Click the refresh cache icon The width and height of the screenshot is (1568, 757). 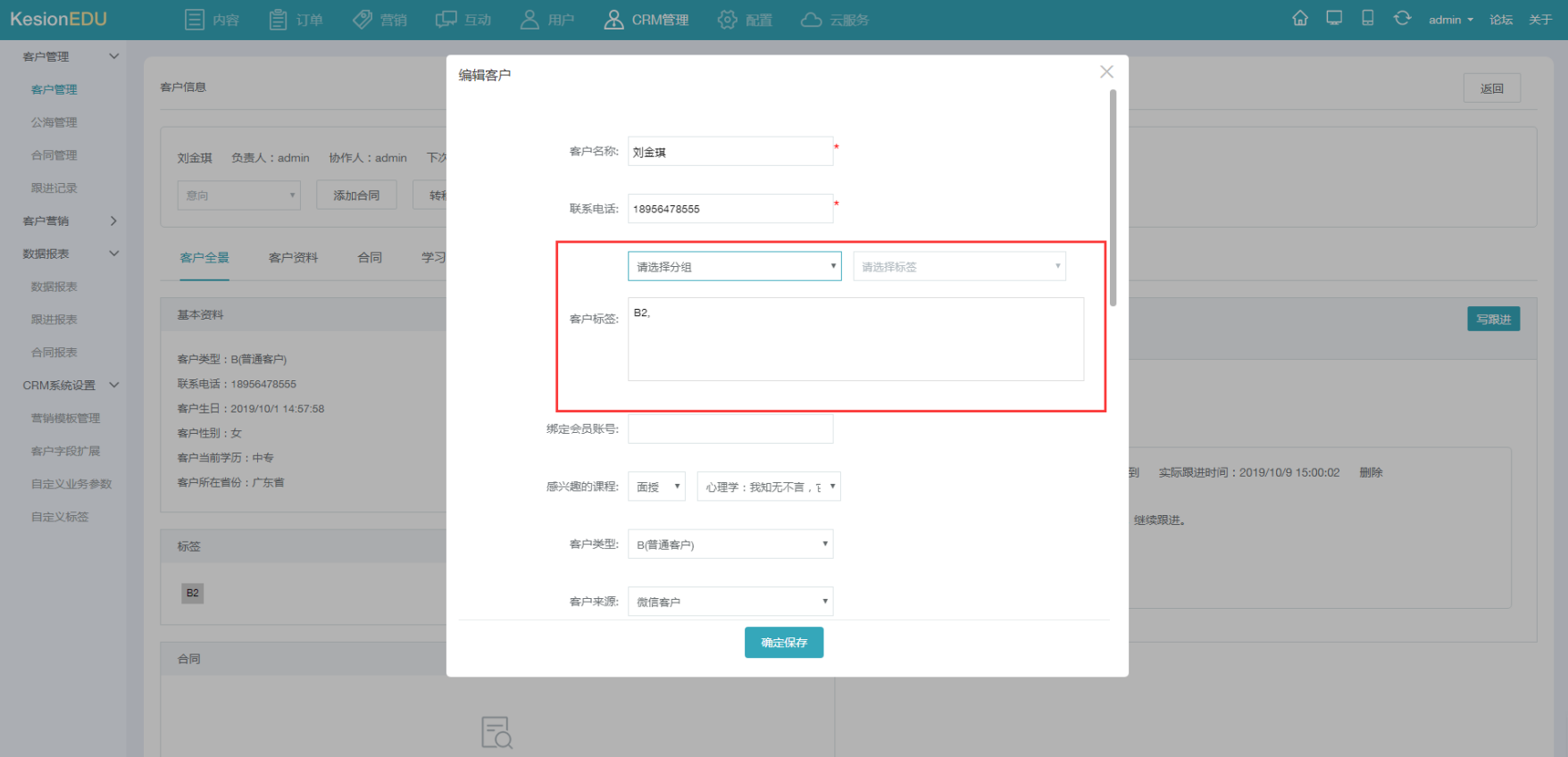coord(1402,18)
